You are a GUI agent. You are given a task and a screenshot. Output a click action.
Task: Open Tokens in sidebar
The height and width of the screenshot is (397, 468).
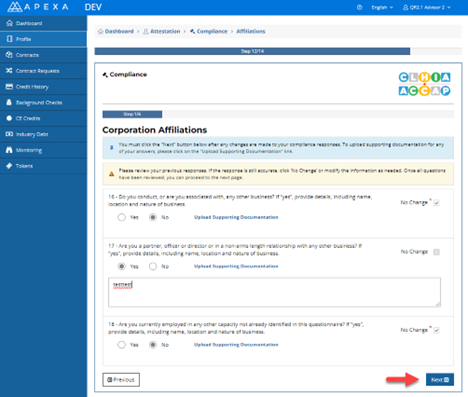[x=43, y=166]
